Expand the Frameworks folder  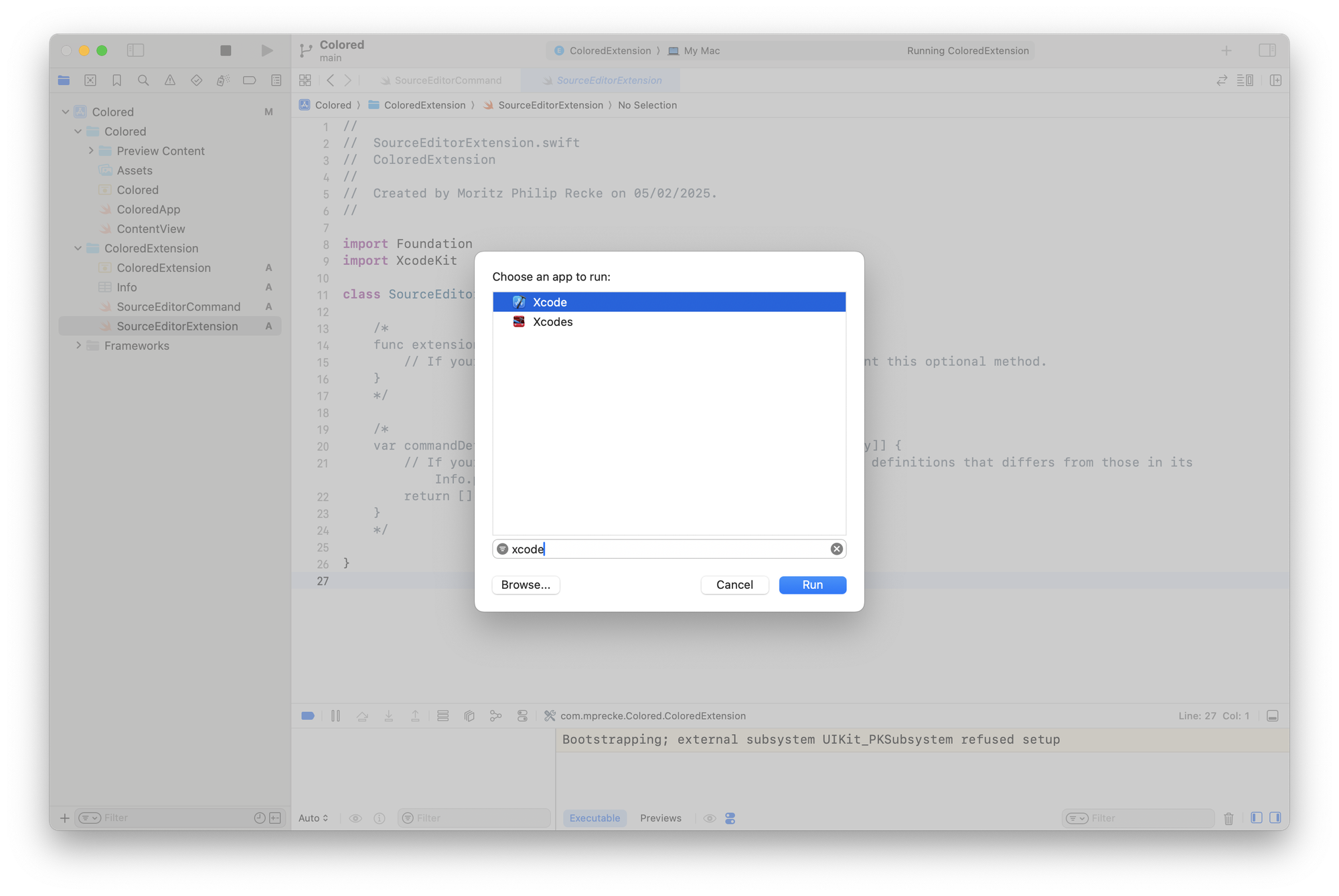point(78,345)
